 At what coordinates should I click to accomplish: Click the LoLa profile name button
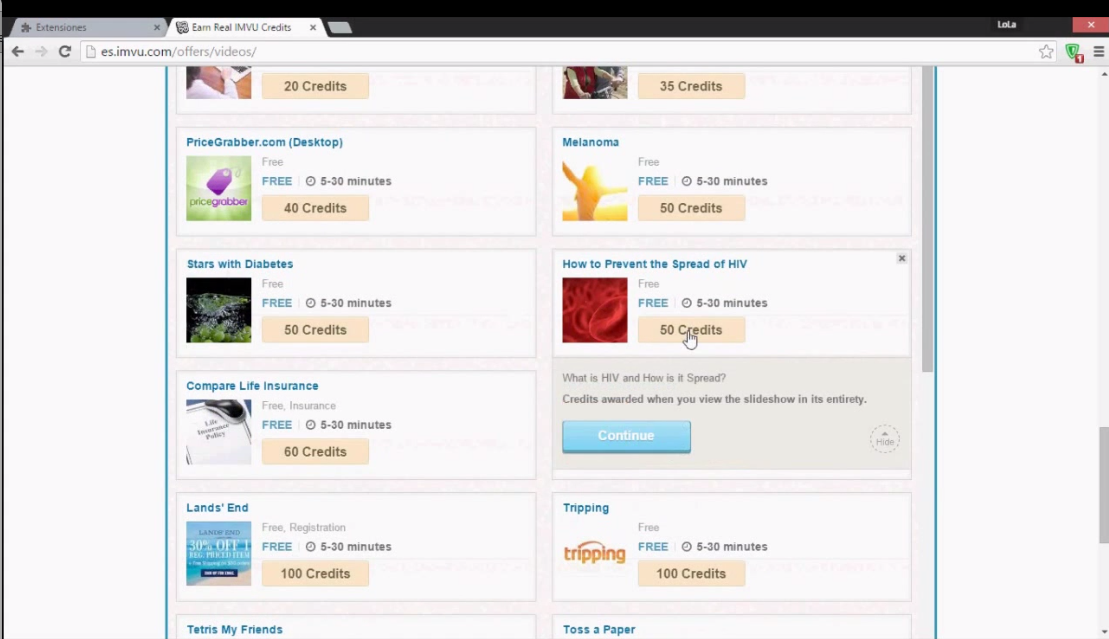(1006, 24)
